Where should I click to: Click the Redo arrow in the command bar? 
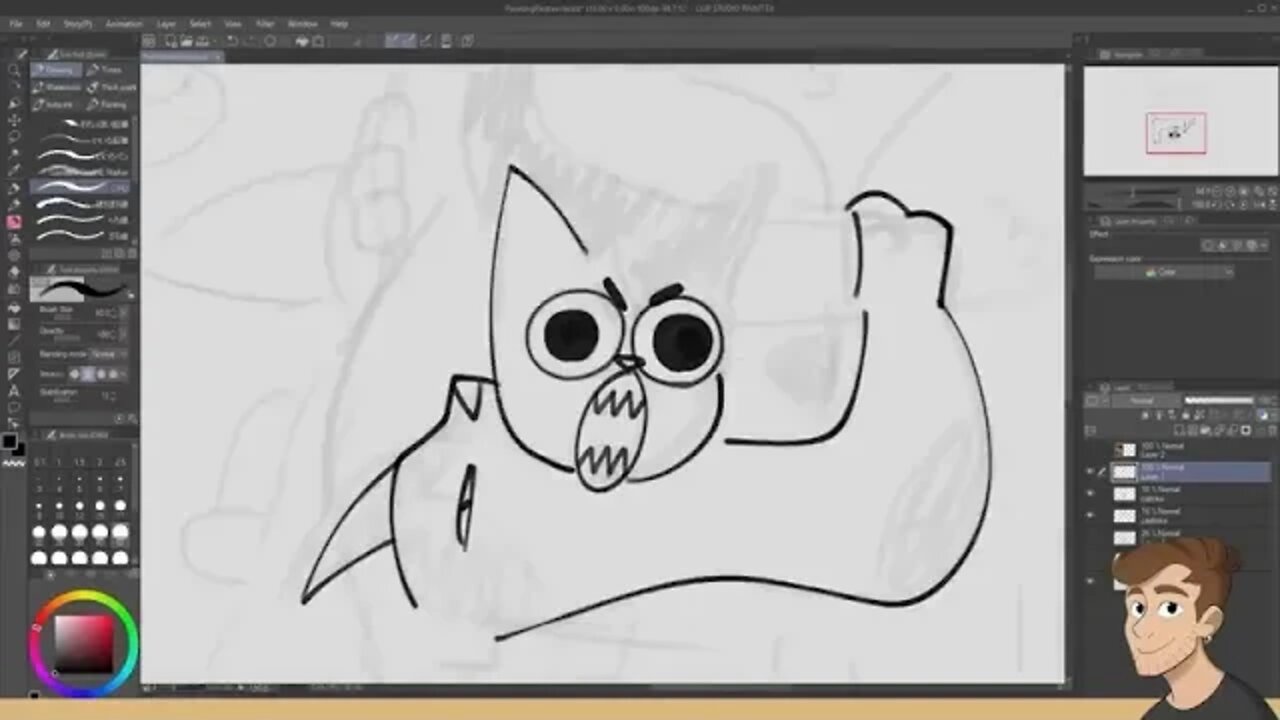[251, 41]
